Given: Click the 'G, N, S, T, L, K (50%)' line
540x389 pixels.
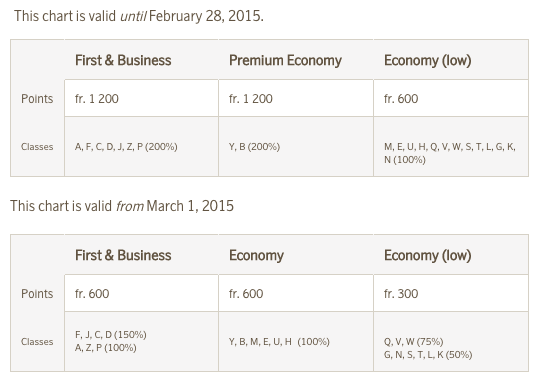Looking at the screenshot, I should click(428, 355).
